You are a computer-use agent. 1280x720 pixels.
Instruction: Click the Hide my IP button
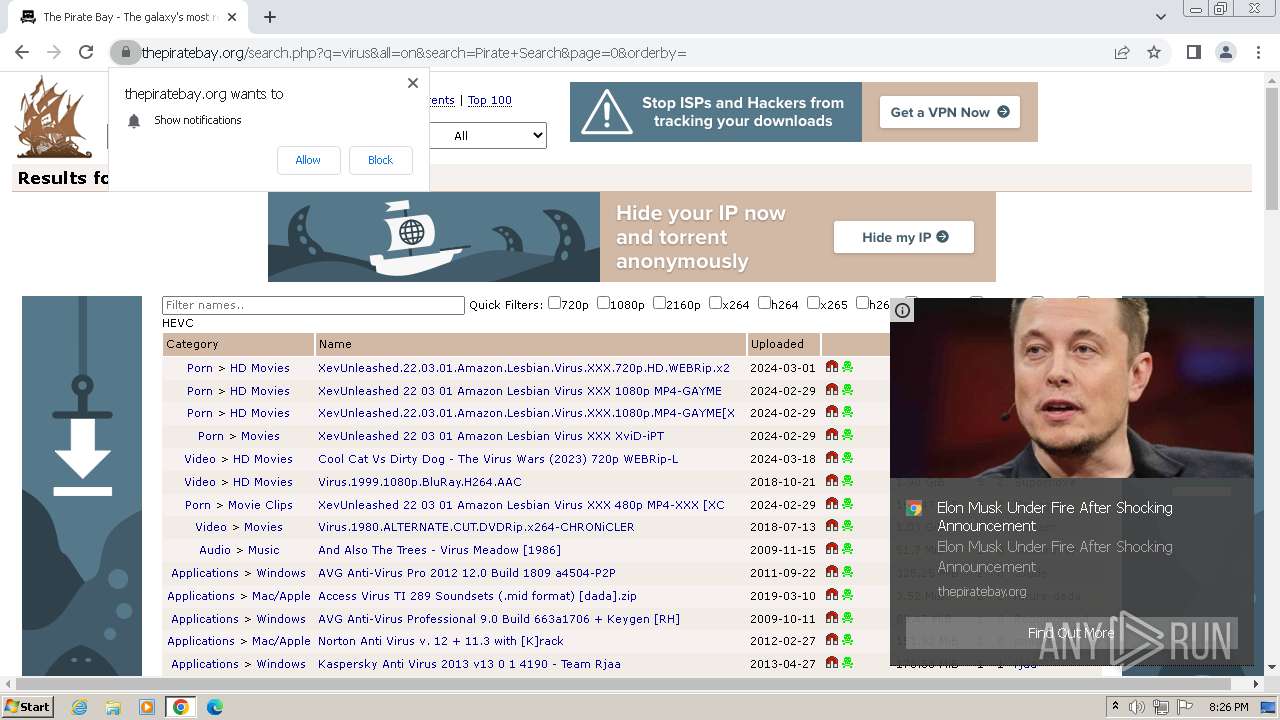pyautogui.click(x=904, y=237)
